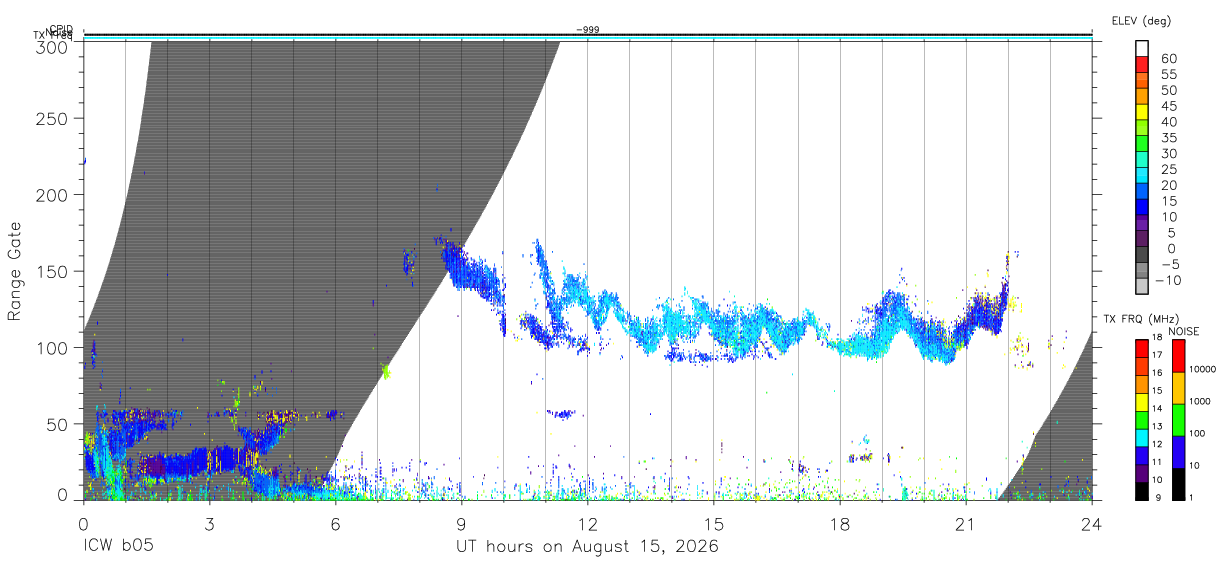Click the "3" hour tick on the time axis

tap(209, 524)
